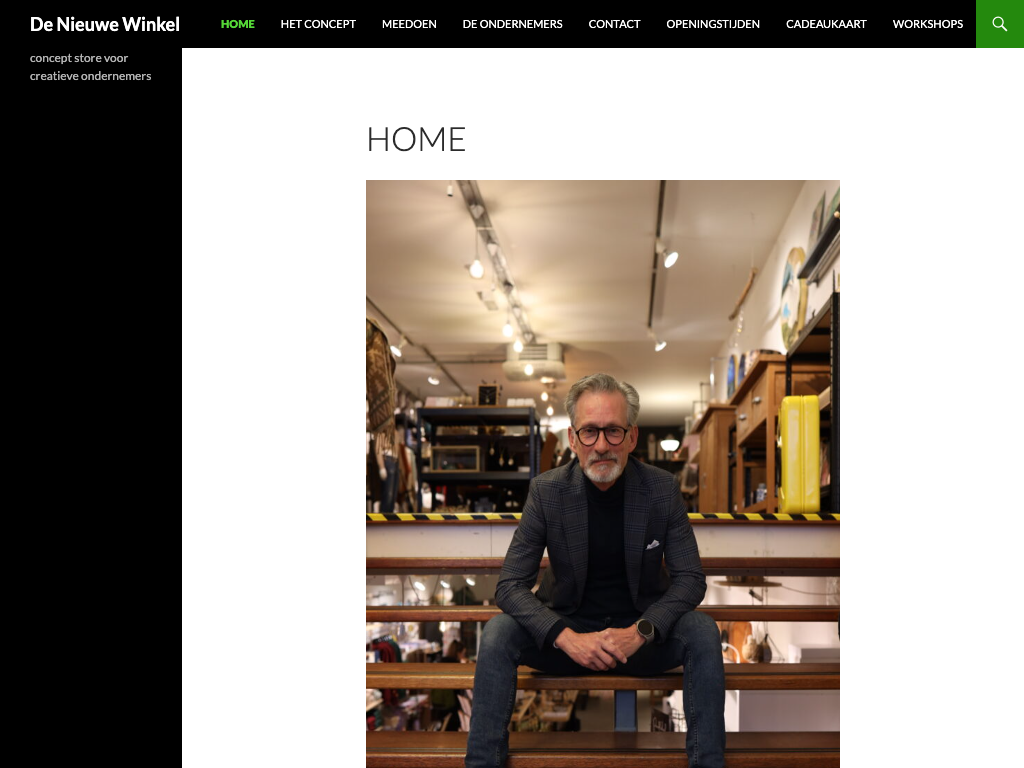Click the yellow suitcase in the photo
Screen dimensions: 1024x768
798,454
